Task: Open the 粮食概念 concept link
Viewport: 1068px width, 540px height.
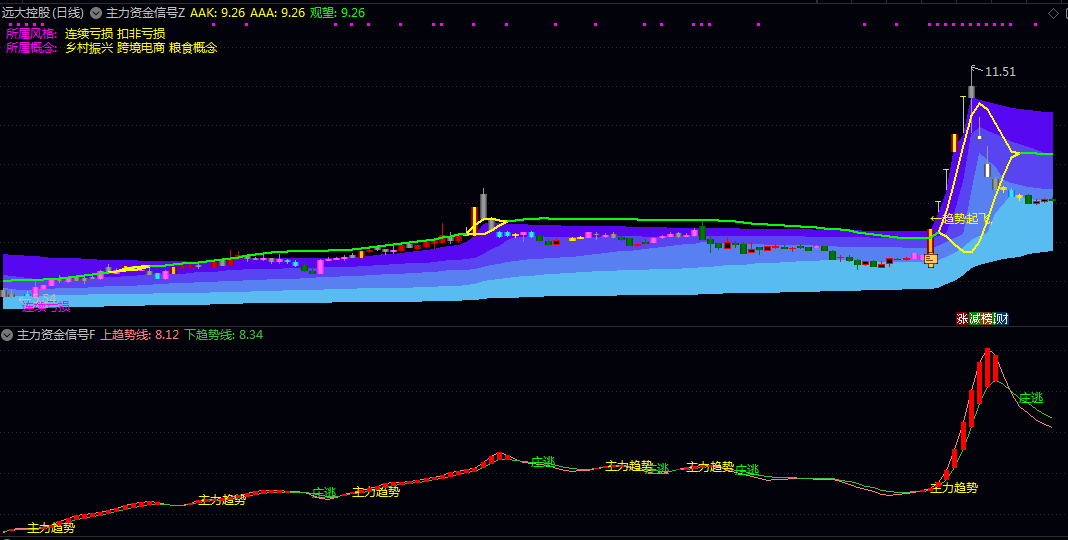Action: pyautogui.click(x=193, y=47)
